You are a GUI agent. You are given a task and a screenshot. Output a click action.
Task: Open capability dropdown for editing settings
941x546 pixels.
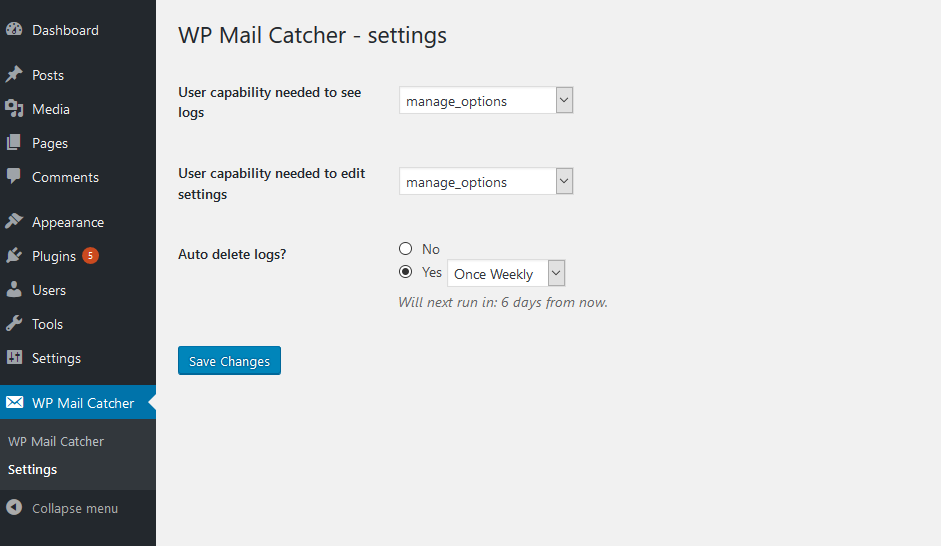pyautogui.click(x=486, y=181)
